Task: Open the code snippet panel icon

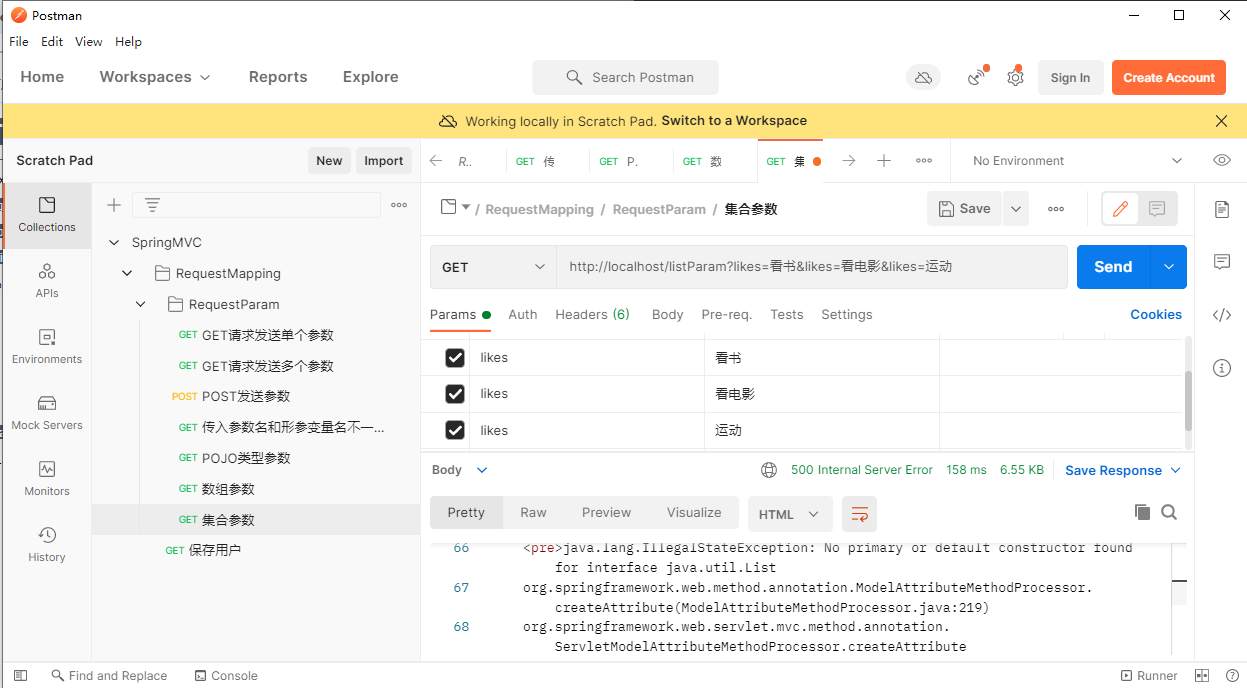Action: tap(1221, 315)
